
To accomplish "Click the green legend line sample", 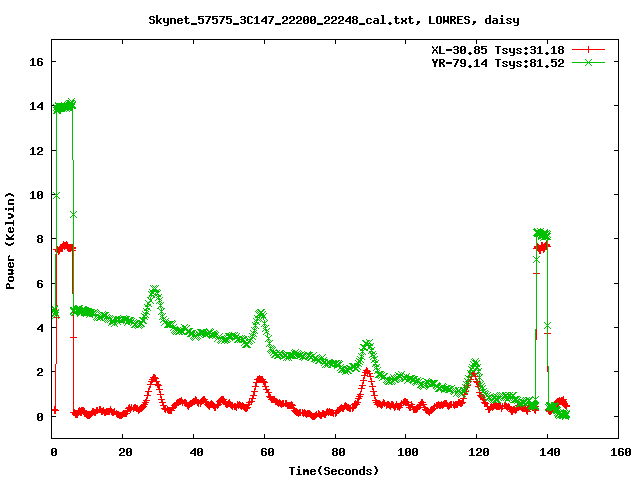I will (x=588, y=62).
